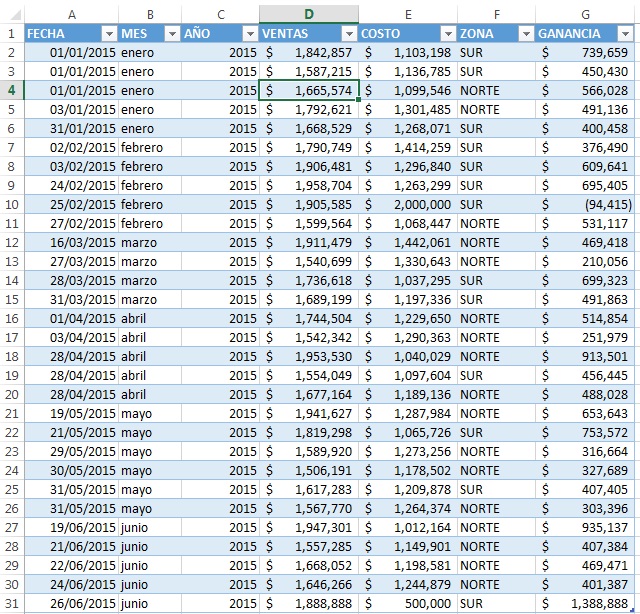Select the date cell 16/03/2015
The height and width of the screenshot is (614, 640).
click(70, 242)
